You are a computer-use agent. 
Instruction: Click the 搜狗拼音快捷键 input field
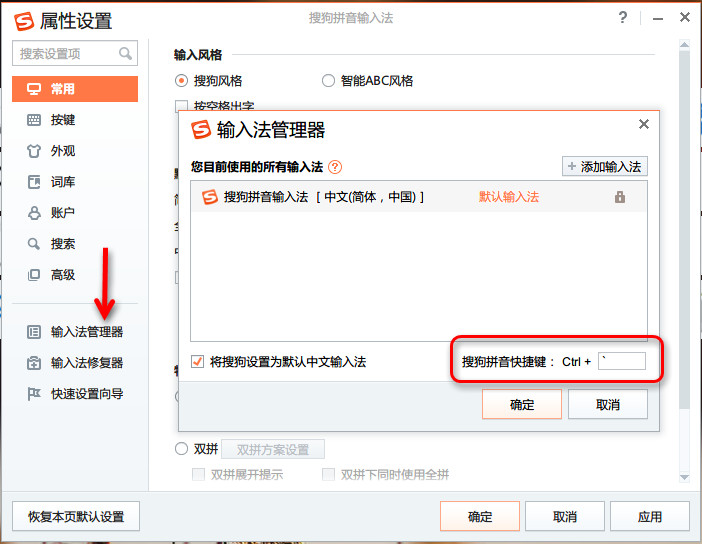point(621,362)
